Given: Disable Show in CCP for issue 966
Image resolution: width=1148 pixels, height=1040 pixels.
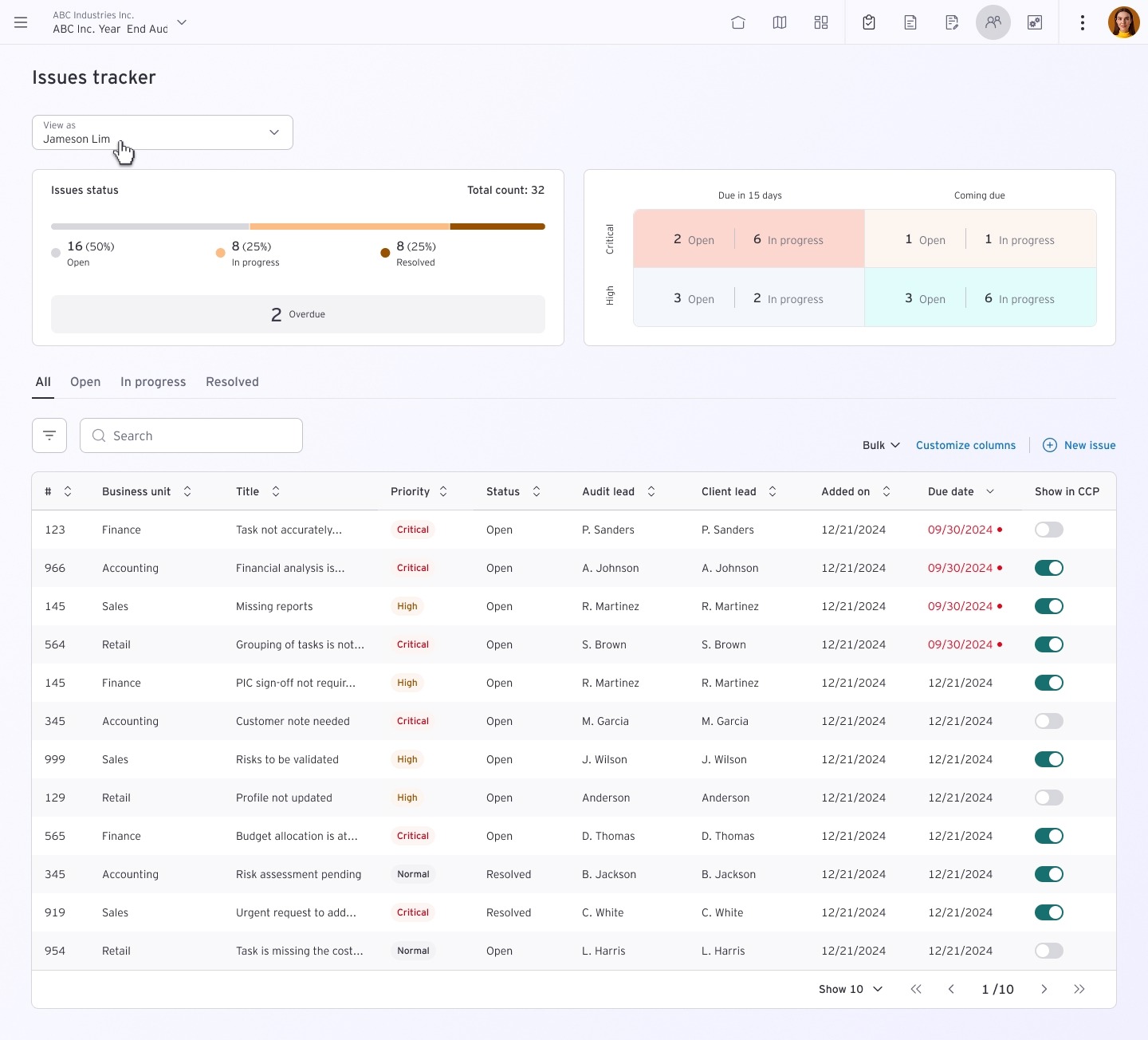Looking at the screenshot, I should click(x=1048, y=568).
